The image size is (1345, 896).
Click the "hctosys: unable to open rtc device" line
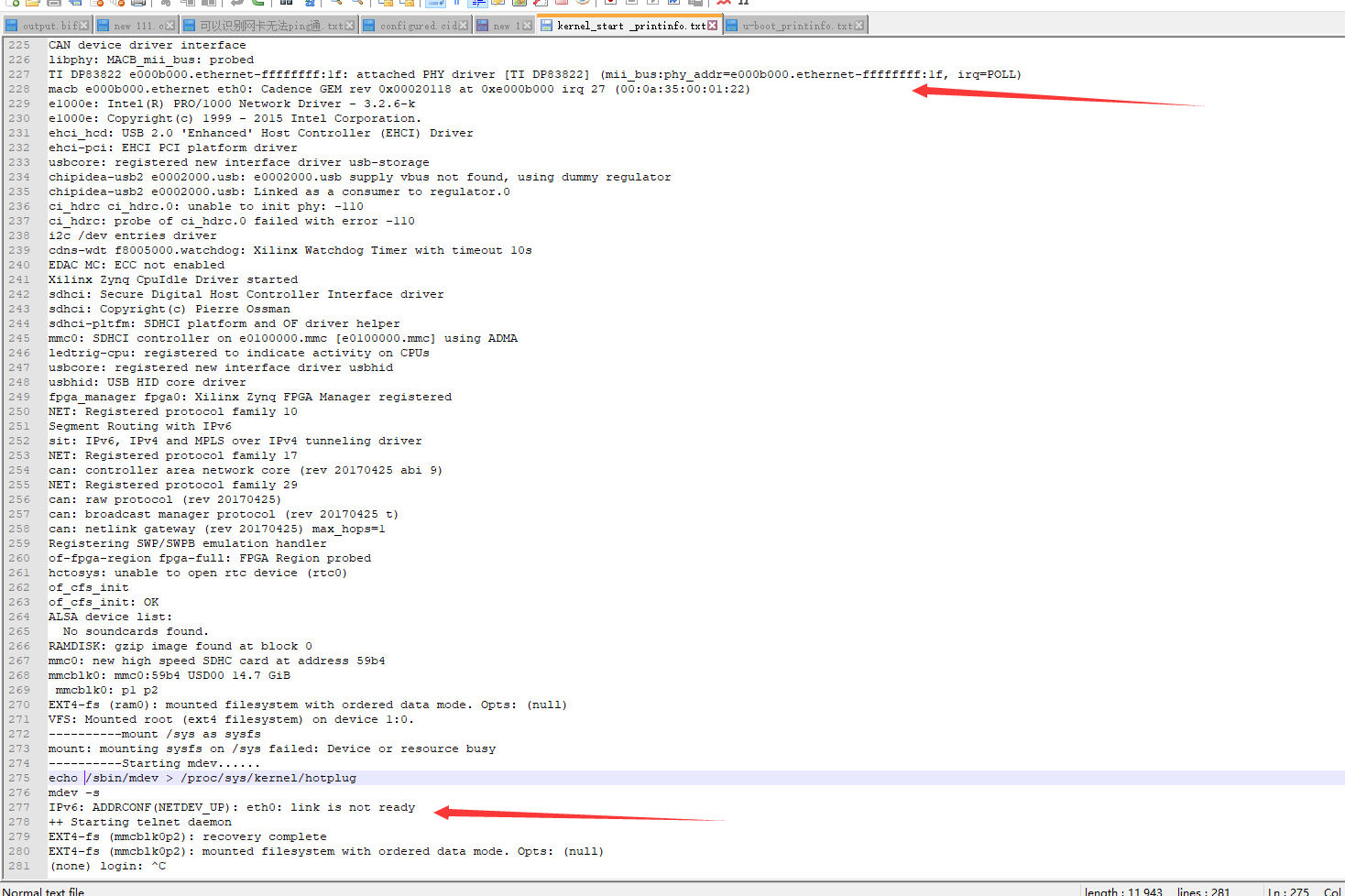(x=198, y=573)
